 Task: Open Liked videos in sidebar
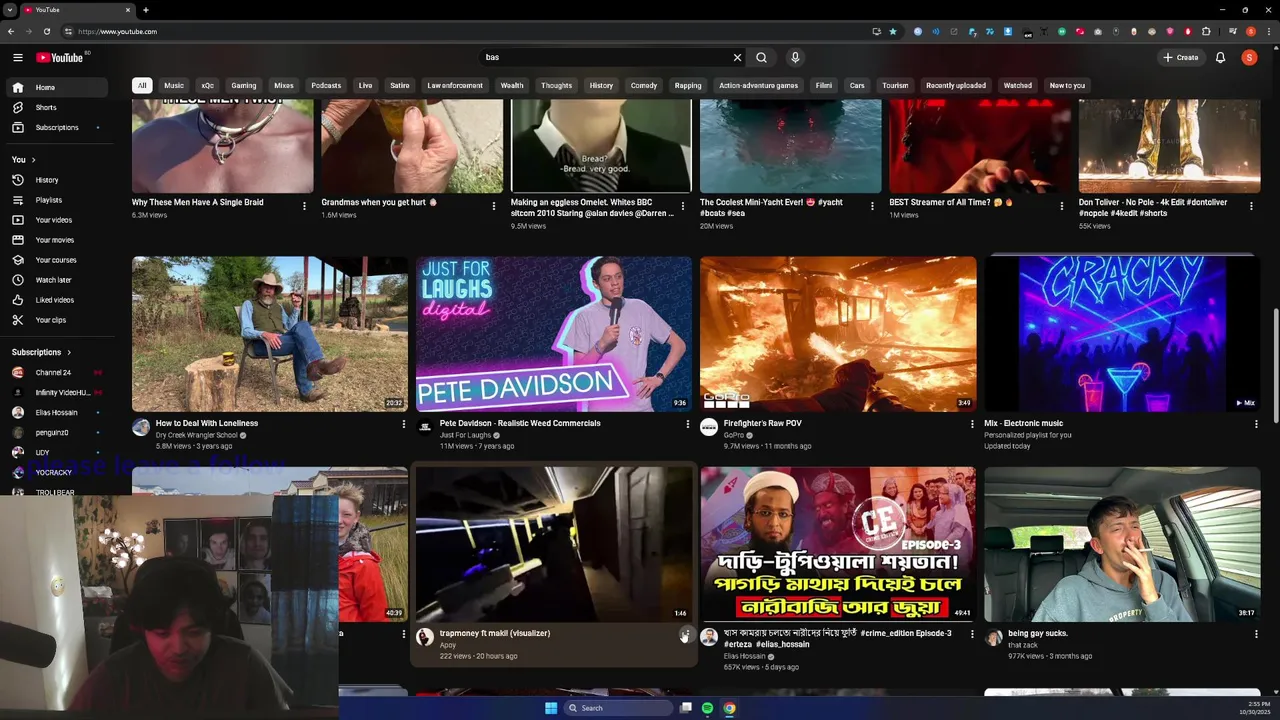point(55,300)
